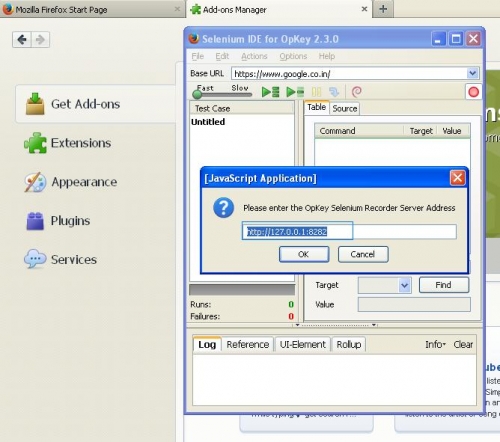The height and width of the screenshot is (442, 500).
Task: Click the Test Case column header
Action: 242,108
